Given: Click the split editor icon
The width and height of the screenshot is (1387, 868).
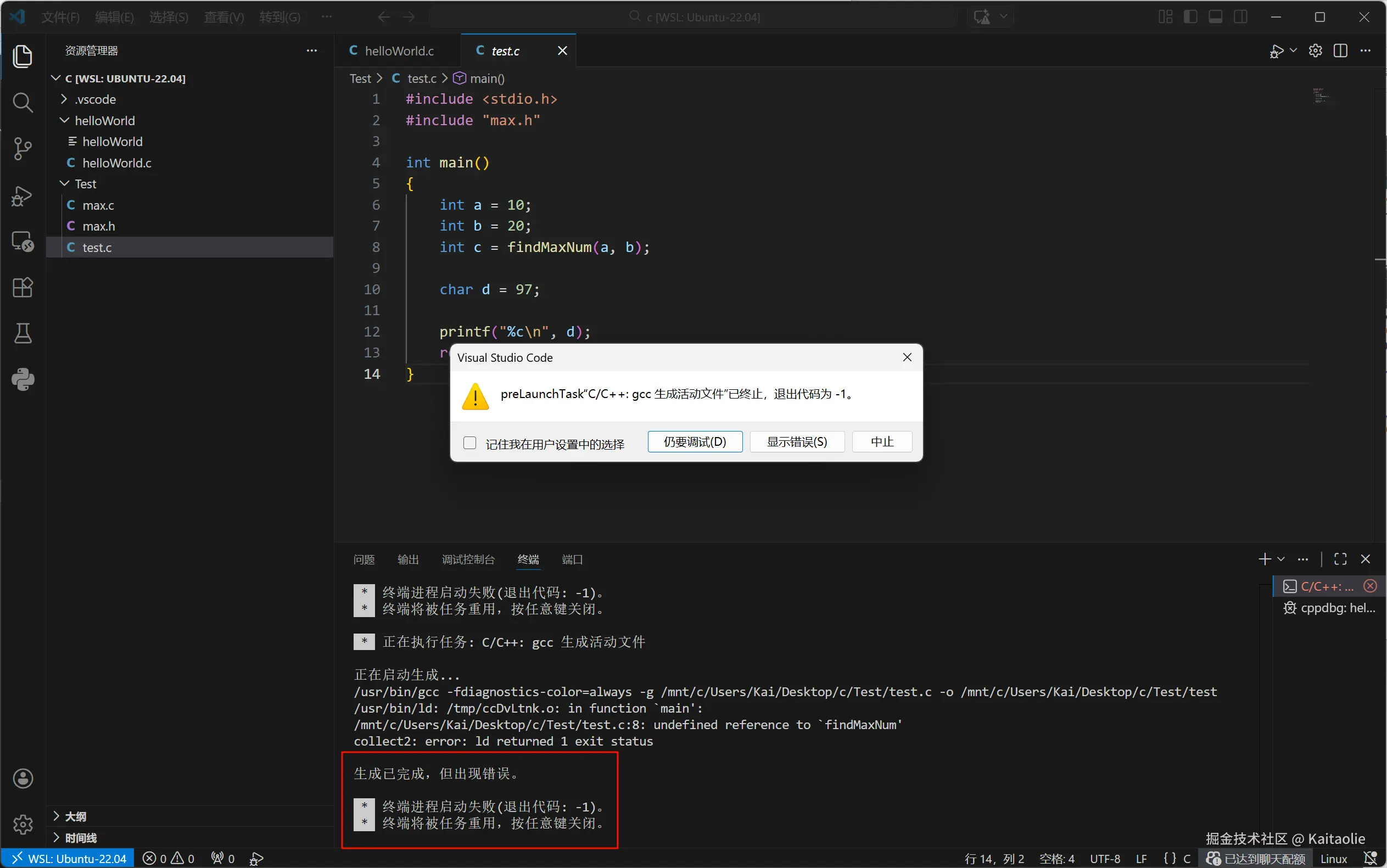Looking at the screenshot, I should pos(1340,51).
